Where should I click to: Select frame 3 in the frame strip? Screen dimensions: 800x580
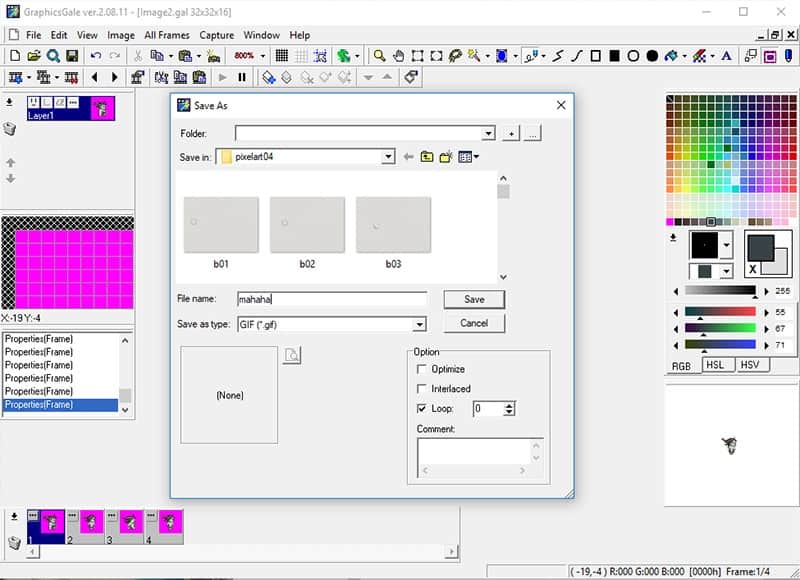(x=124, y=526)
